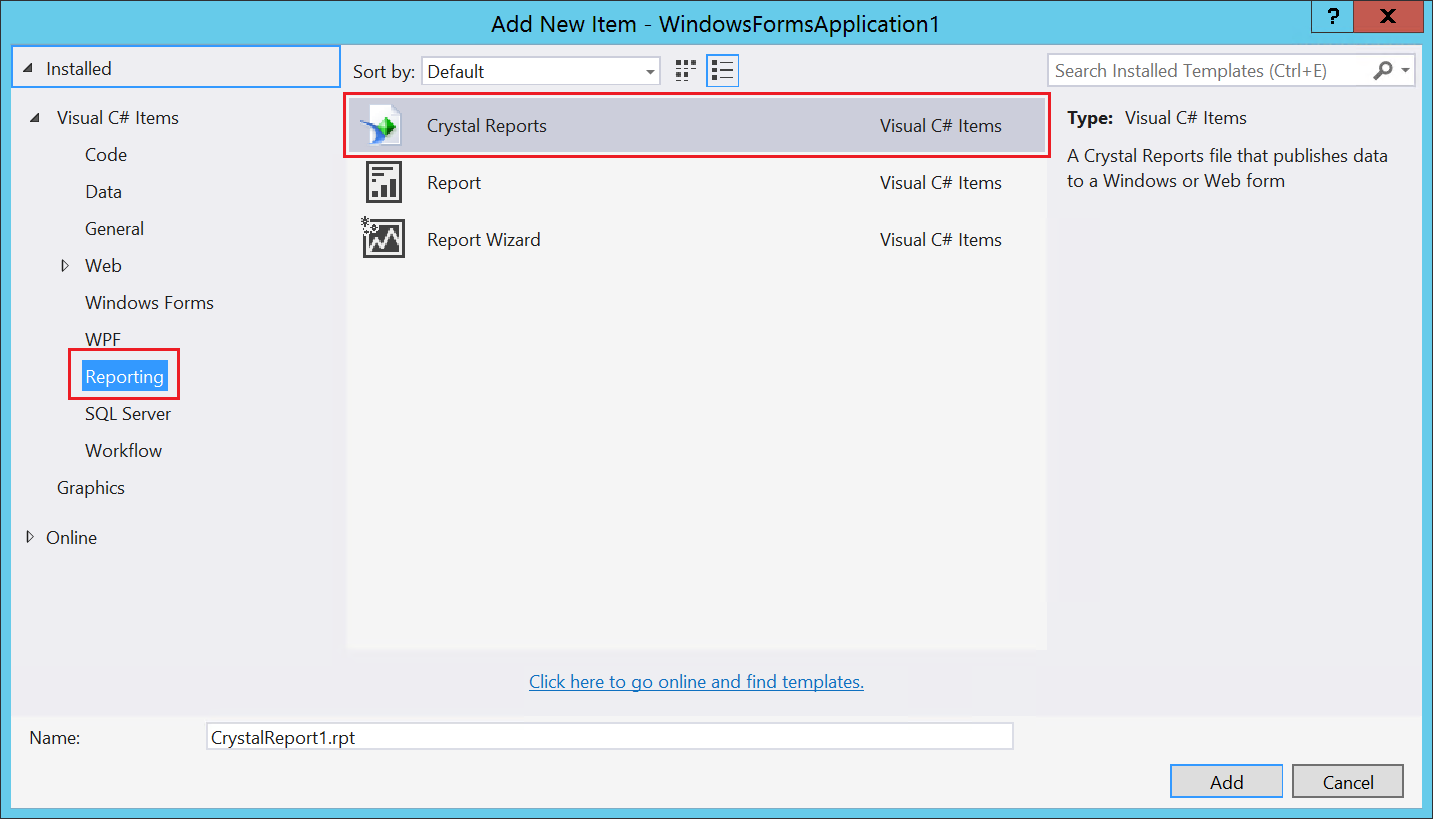Select the Report Wizard item name

pos(484,240)
